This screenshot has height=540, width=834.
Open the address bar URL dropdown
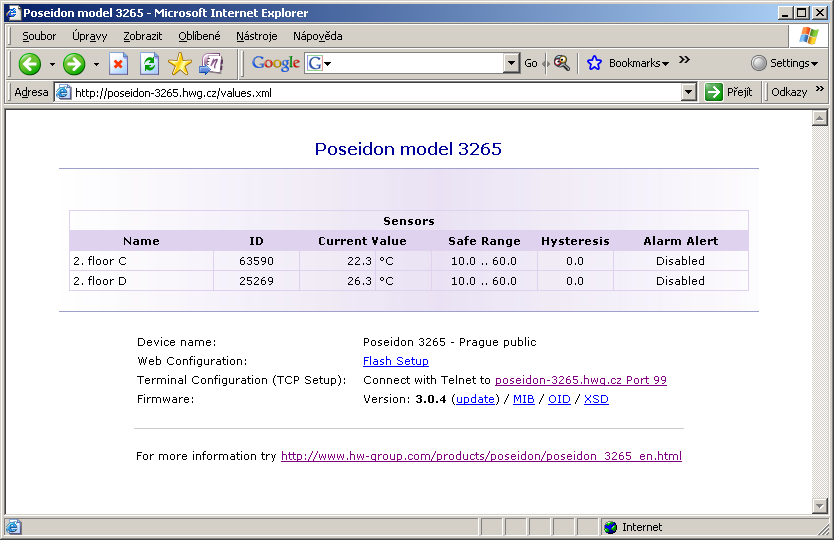(689, 92)
